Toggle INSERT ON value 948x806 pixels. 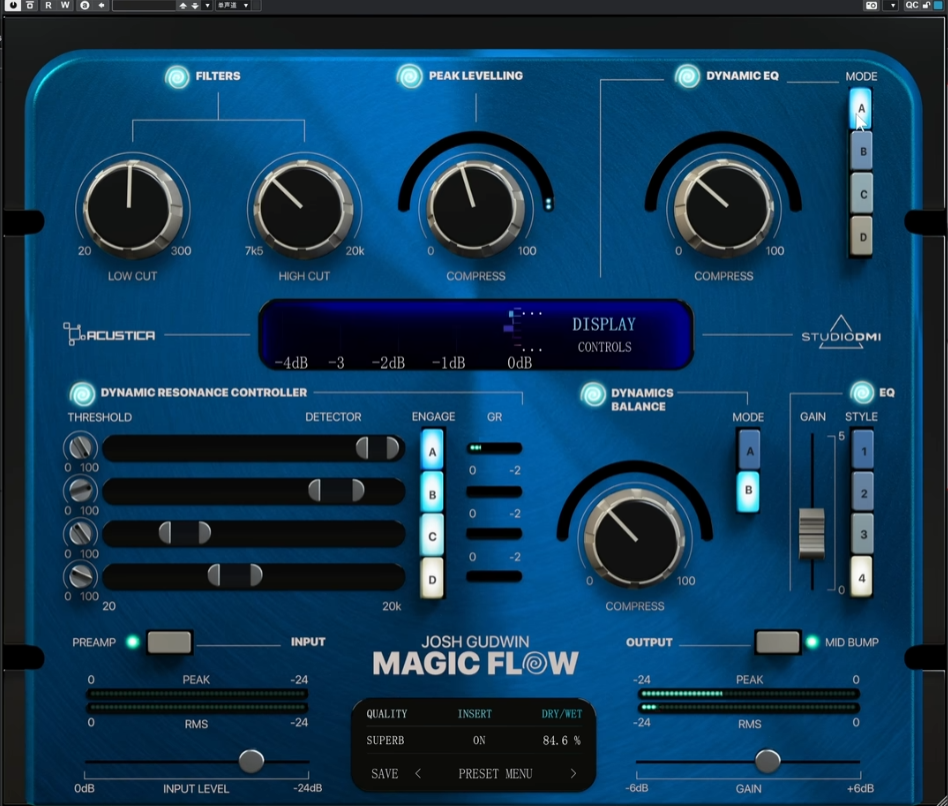click(x=479, y=741)
